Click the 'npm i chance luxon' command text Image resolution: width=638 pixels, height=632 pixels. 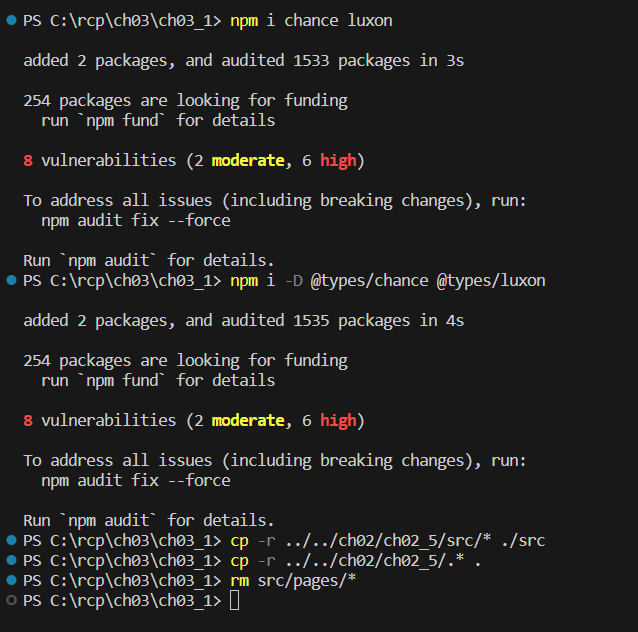click(x=311, y=20)
